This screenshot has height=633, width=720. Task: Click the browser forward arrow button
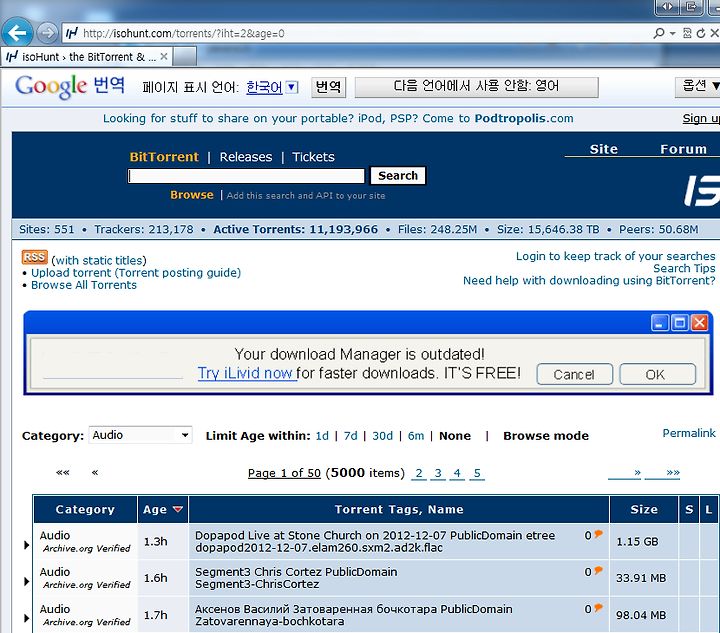click(x=47, y=33)
